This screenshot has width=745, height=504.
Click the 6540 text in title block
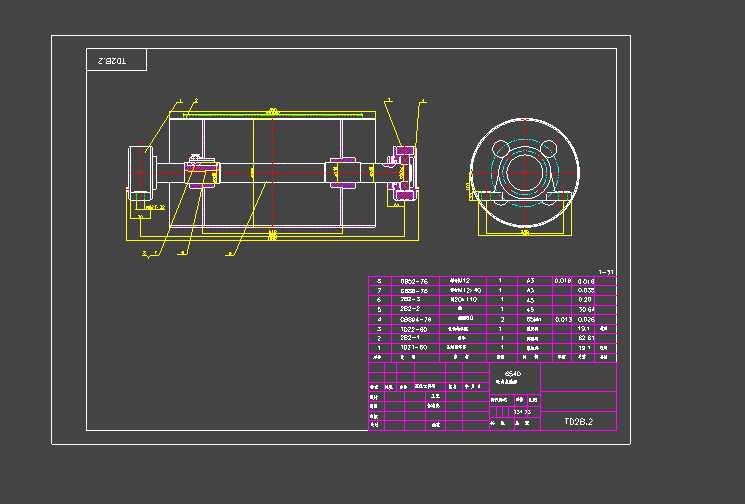click(x=513, y=374)
